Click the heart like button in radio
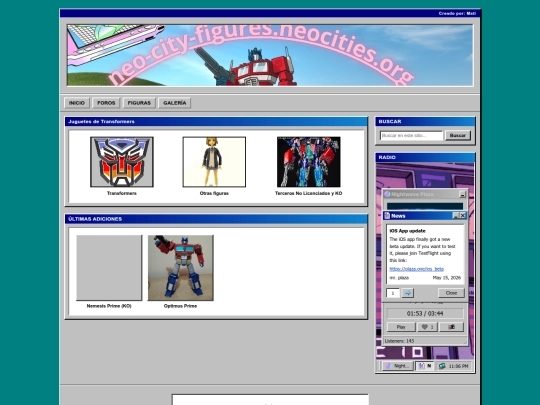This screenshot has width=540, height=405. [427, 327]
